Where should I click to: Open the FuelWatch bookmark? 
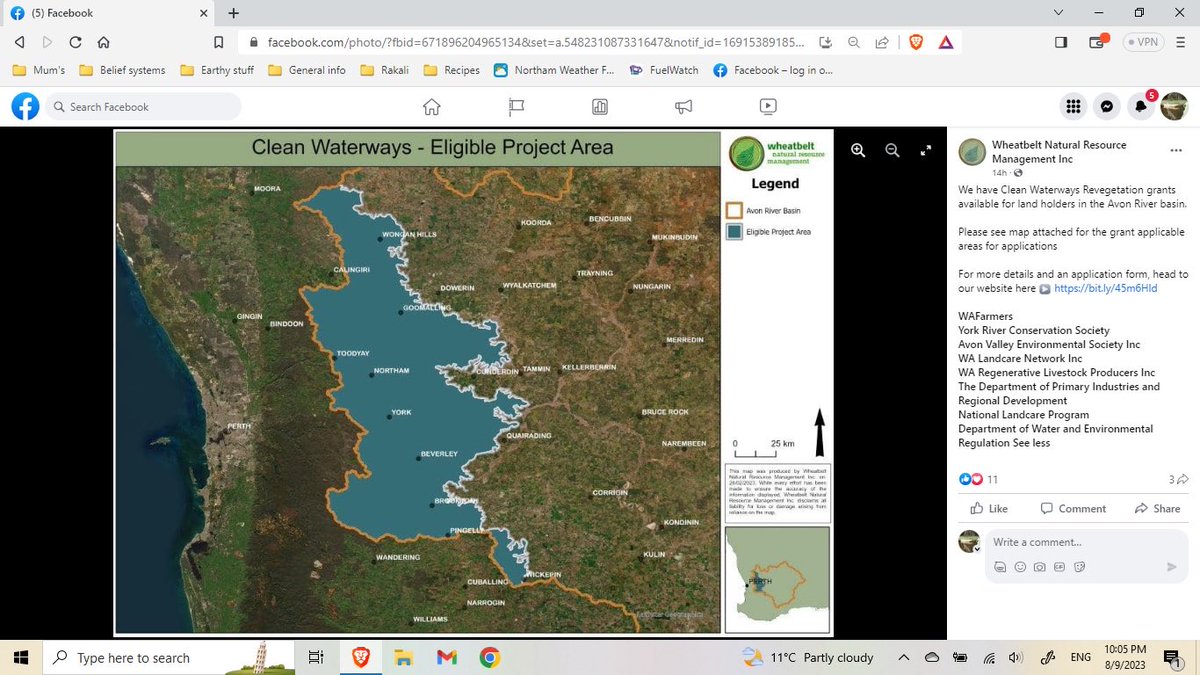click(665, 70)
